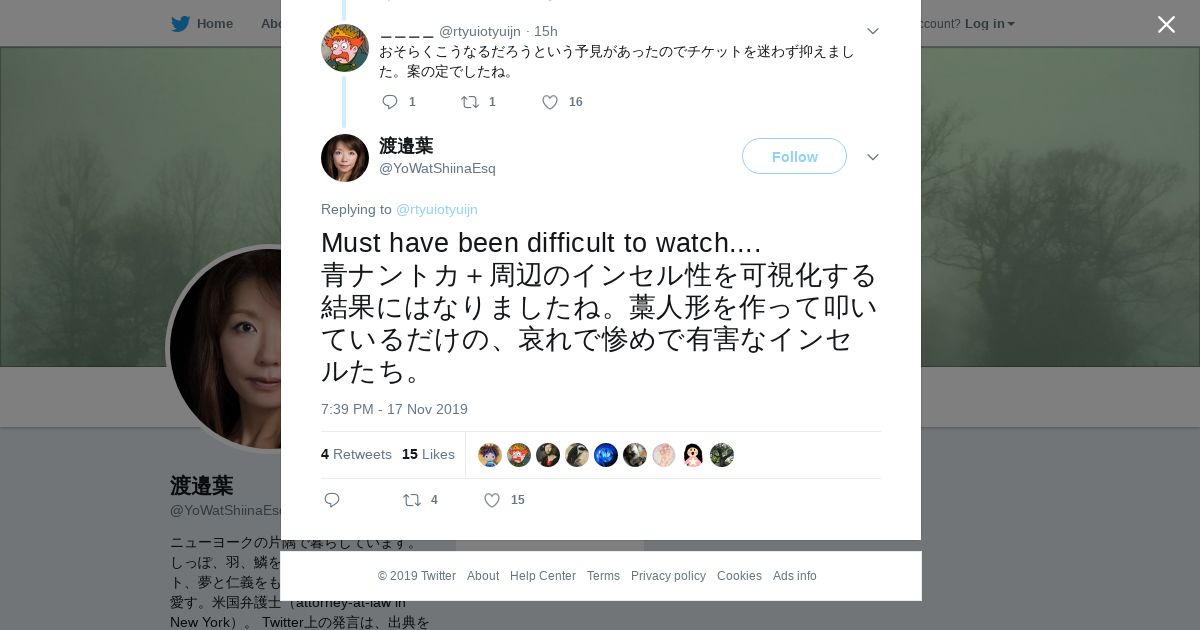This screenshot has height=630, width=1200.
Task: Retweet the rtyuiotyuijn tweet
Action: (470, 102)
